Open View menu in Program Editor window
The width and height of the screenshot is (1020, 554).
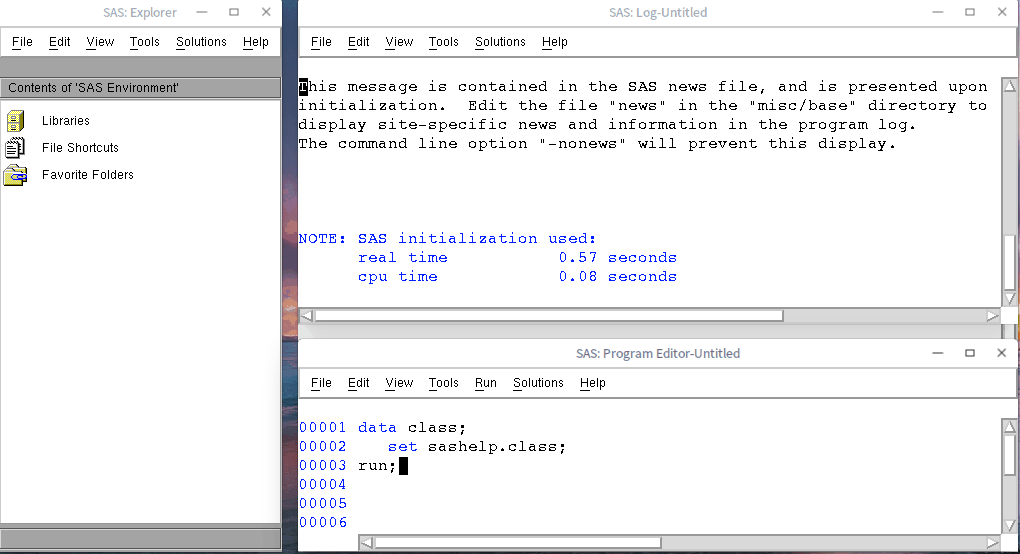tap(399, 383)
